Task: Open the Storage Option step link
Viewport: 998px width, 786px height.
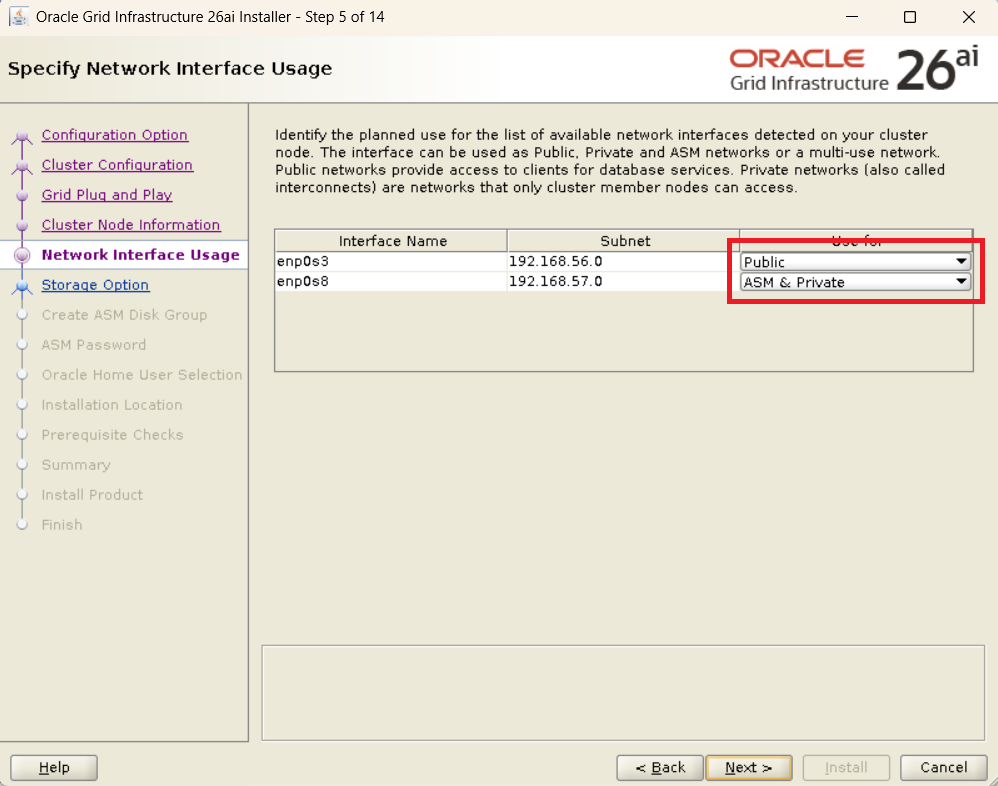Action: 95,285
